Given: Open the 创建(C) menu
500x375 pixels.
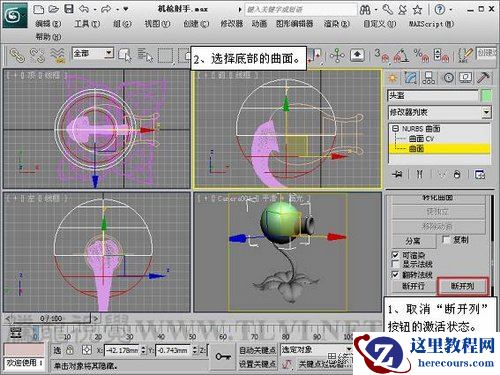Looking at the screenshot, I should pyautogui.click(x=196, y=24).
